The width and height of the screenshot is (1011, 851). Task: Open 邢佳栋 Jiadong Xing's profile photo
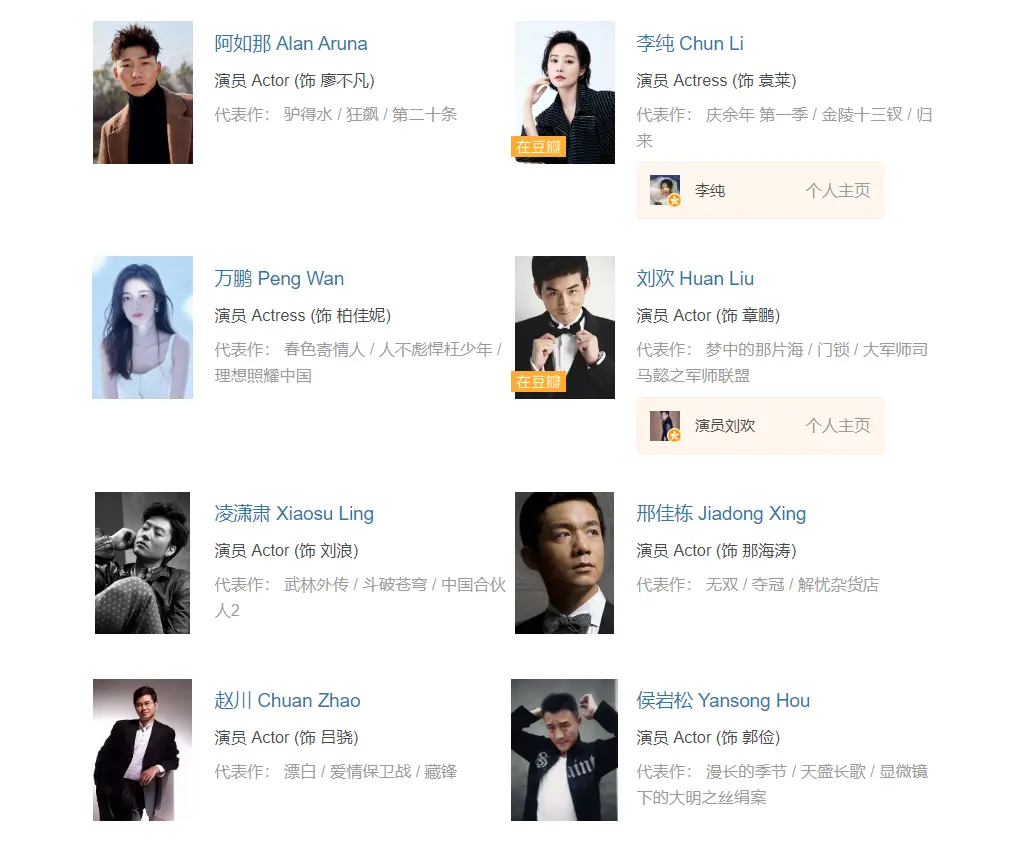[564, 563]
